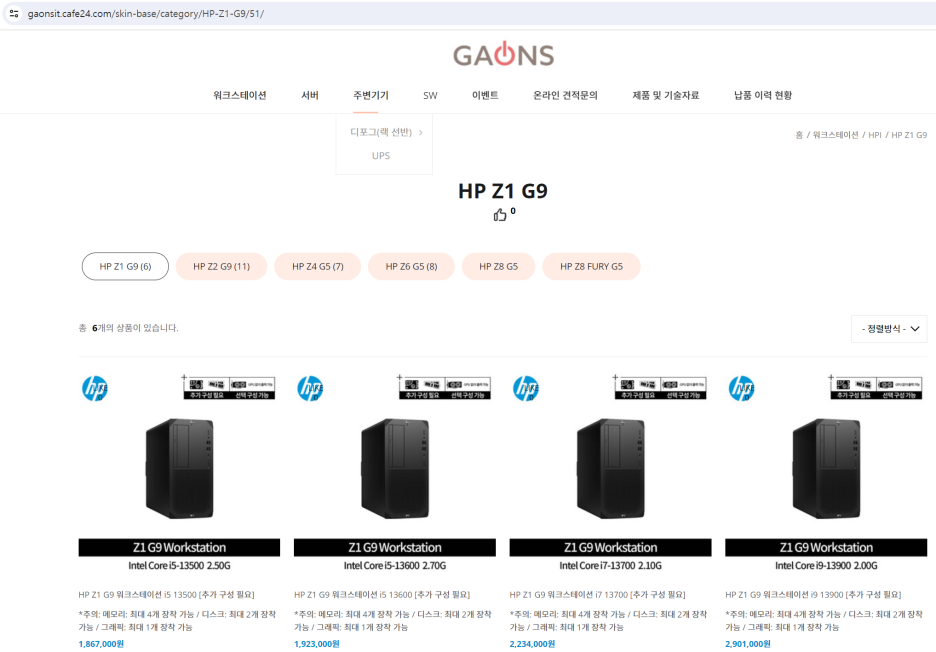Click the 홈 breadcrumb link
Image resolution: width=936 pixels, height=652 pixels.
pyautogui.click(x=799, y=136)
